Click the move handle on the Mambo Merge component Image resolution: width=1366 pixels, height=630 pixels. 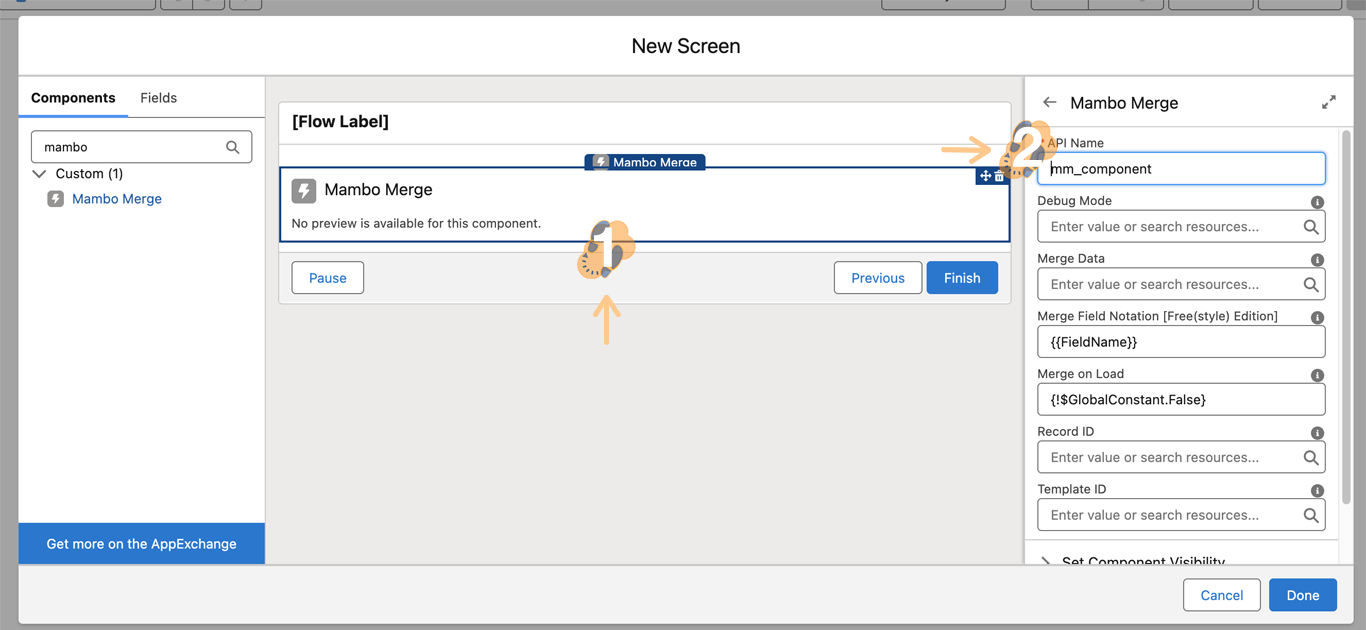click(985, 176)
